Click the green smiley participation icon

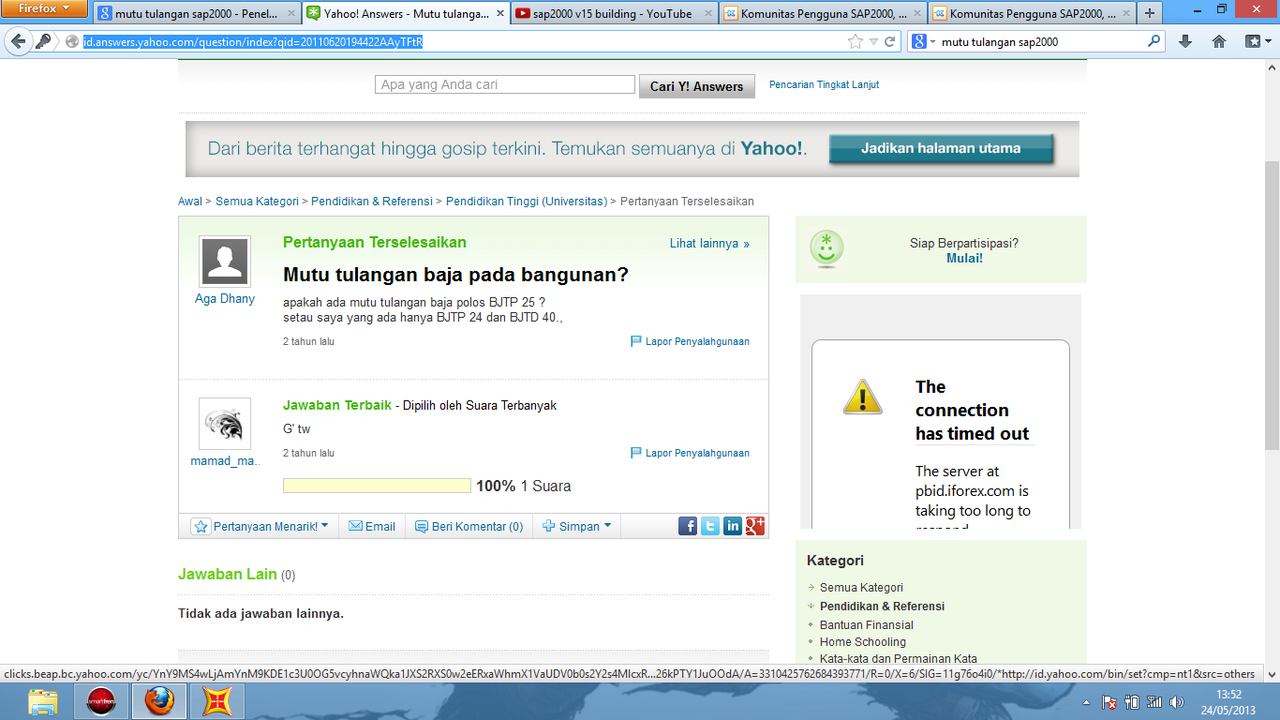[826, 249]
